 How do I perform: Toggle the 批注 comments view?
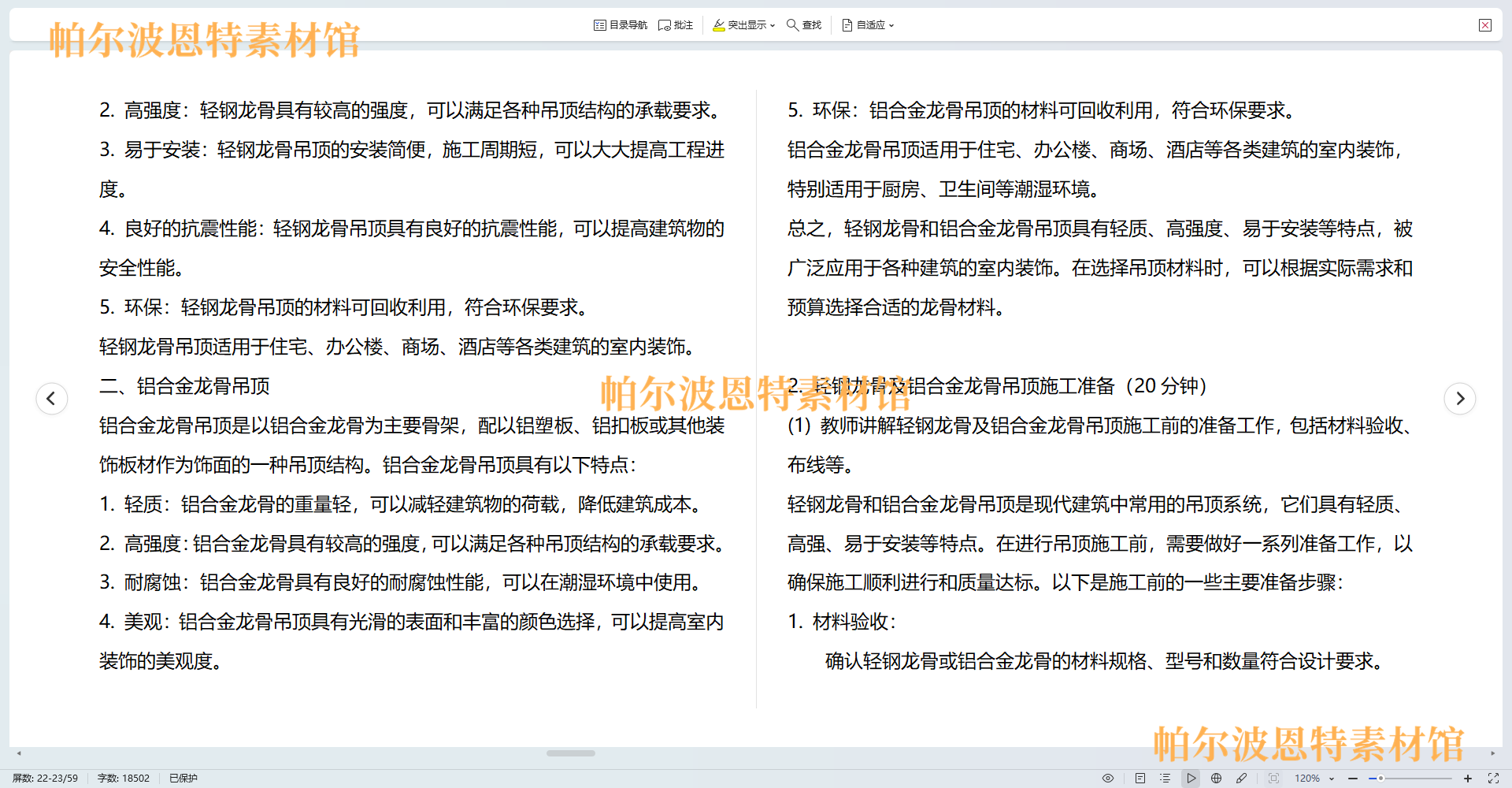tap(676, 25)
